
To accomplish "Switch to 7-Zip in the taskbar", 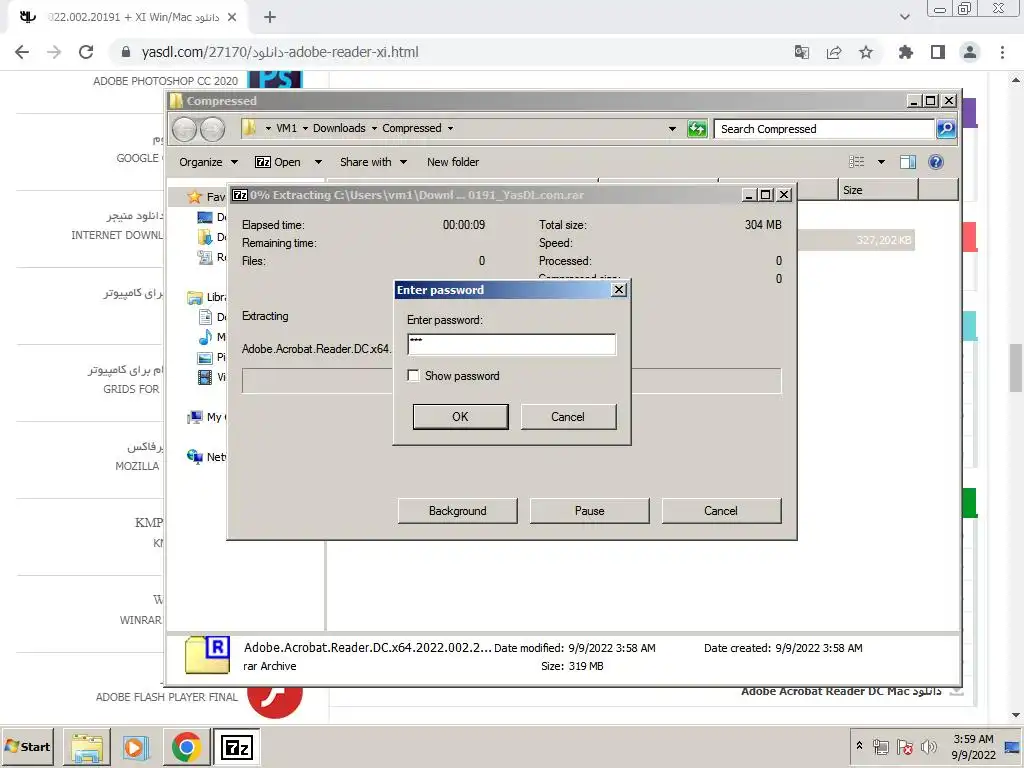I will (x=236, y=746).
